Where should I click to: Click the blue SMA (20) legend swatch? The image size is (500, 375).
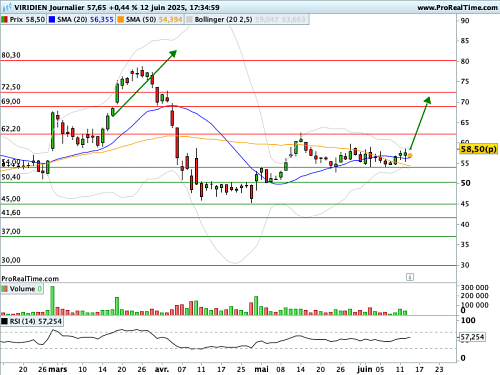52,20
